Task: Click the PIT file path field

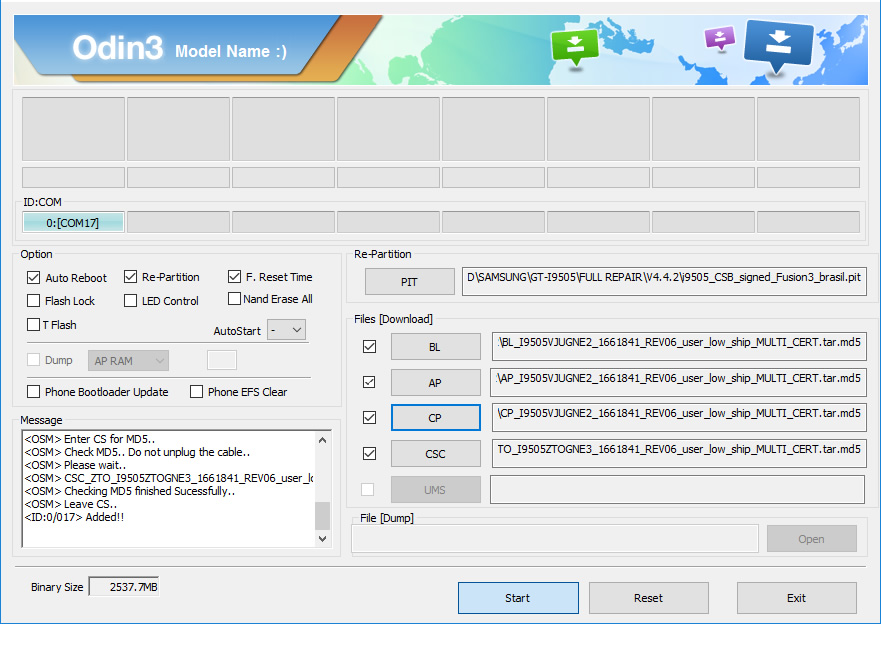Action: tap(665, 281)
